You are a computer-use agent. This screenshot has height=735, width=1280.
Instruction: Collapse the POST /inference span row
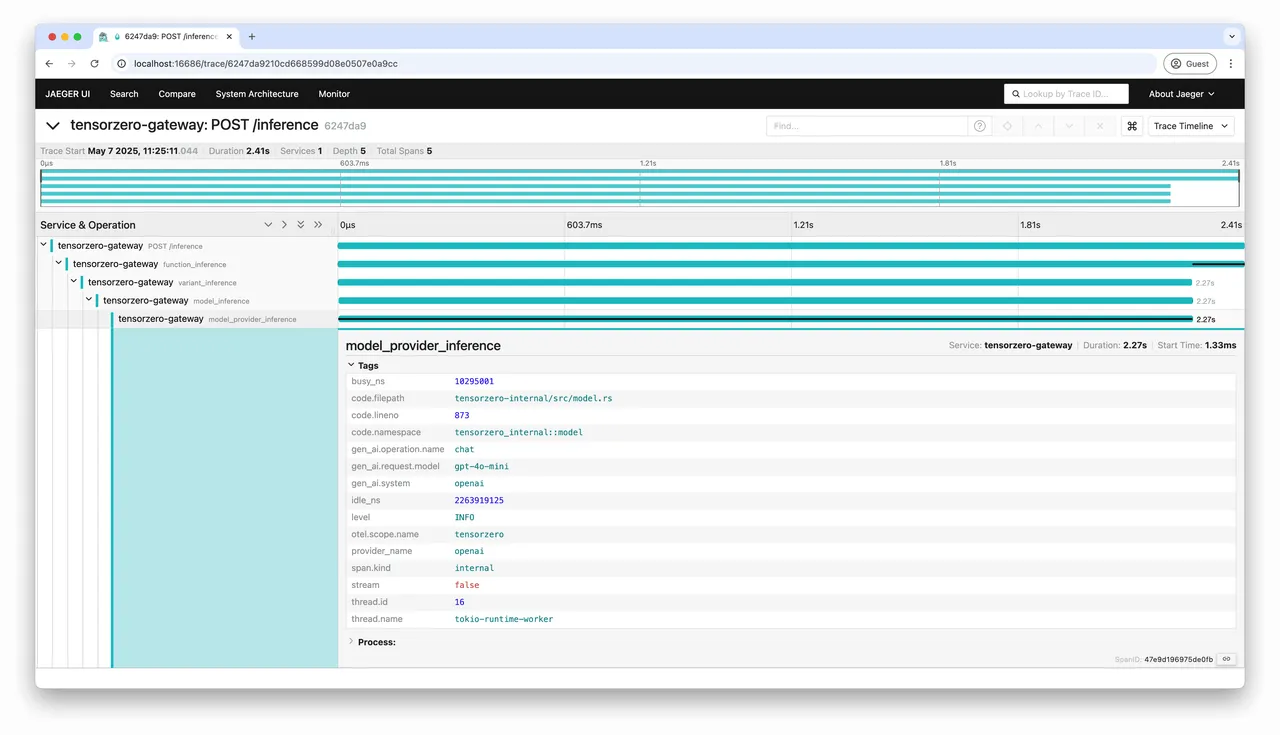[x=44, y=245]
